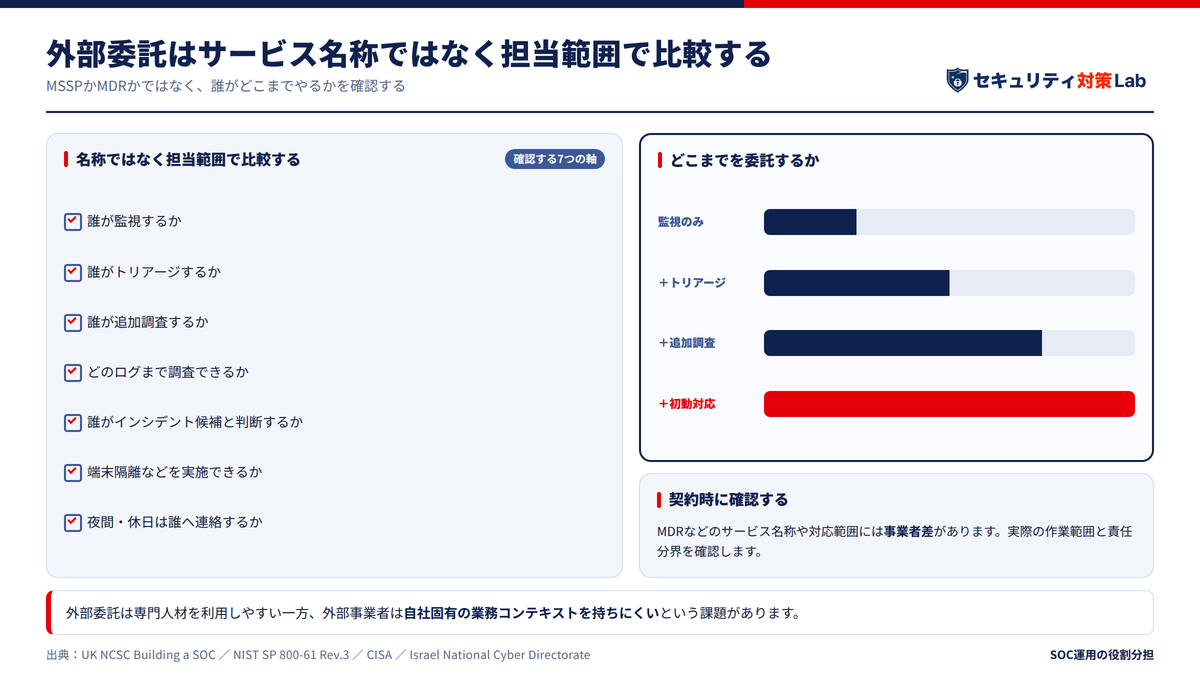Toggle the checkbox for どのログまで調査できるか
Viewport: 1200px width, 675px height.
point(73,372)
